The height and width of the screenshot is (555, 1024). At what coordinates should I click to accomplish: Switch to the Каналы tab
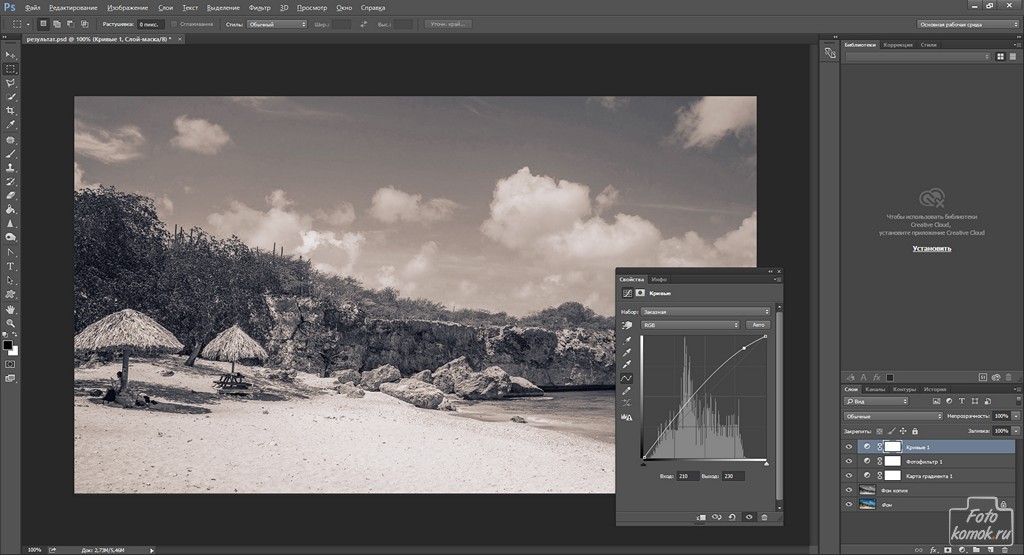pos(874,389)
